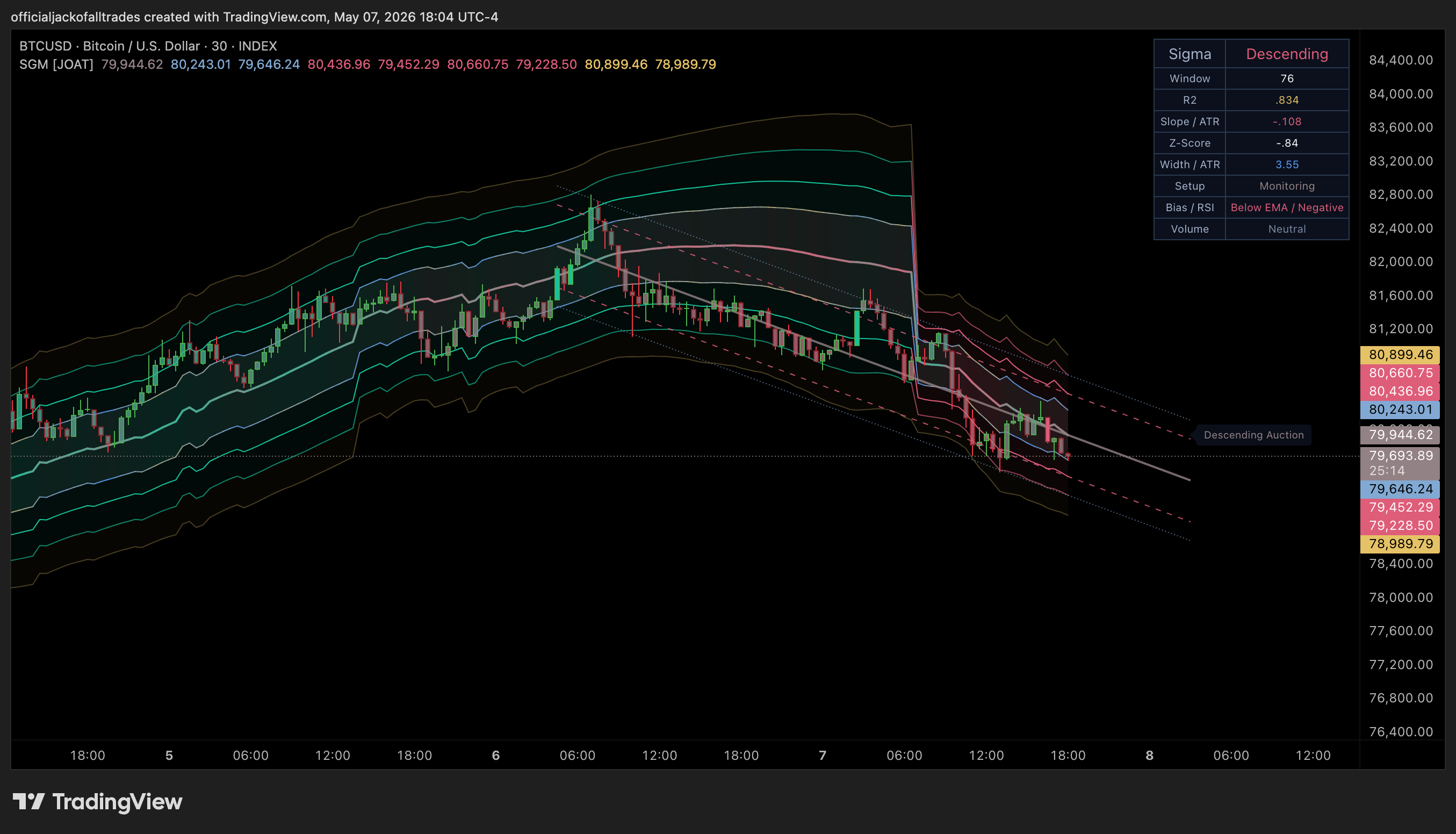Click the Descending Auction chart label
1456x834 pixels.
(x=1253, y=435)
